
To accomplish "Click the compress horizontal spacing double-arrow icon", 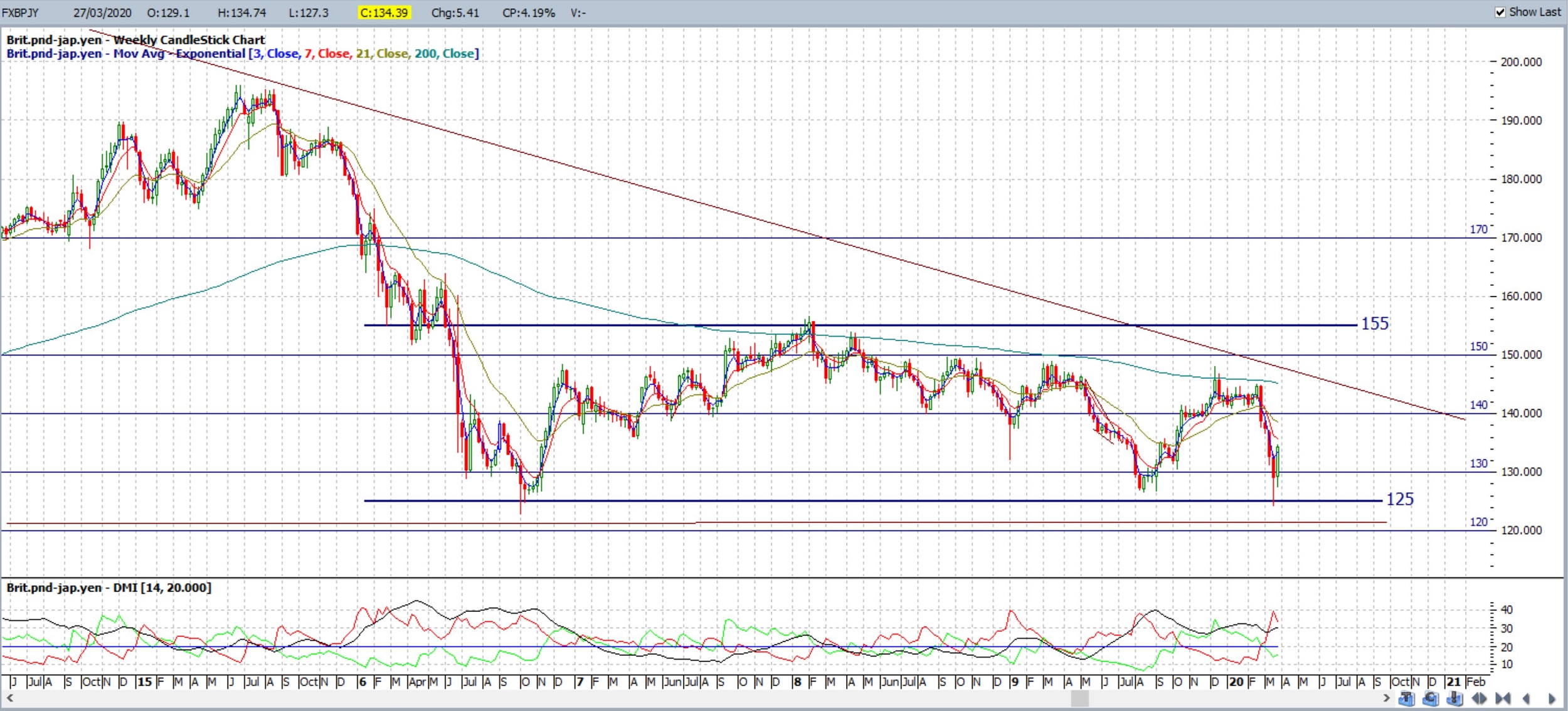I will point(1503,698).
